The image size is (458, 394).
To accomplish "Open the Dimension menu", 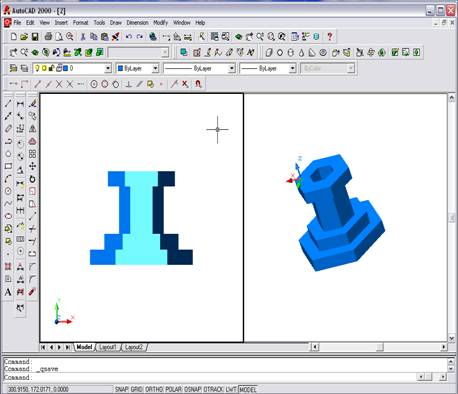I will pos(137,23).
